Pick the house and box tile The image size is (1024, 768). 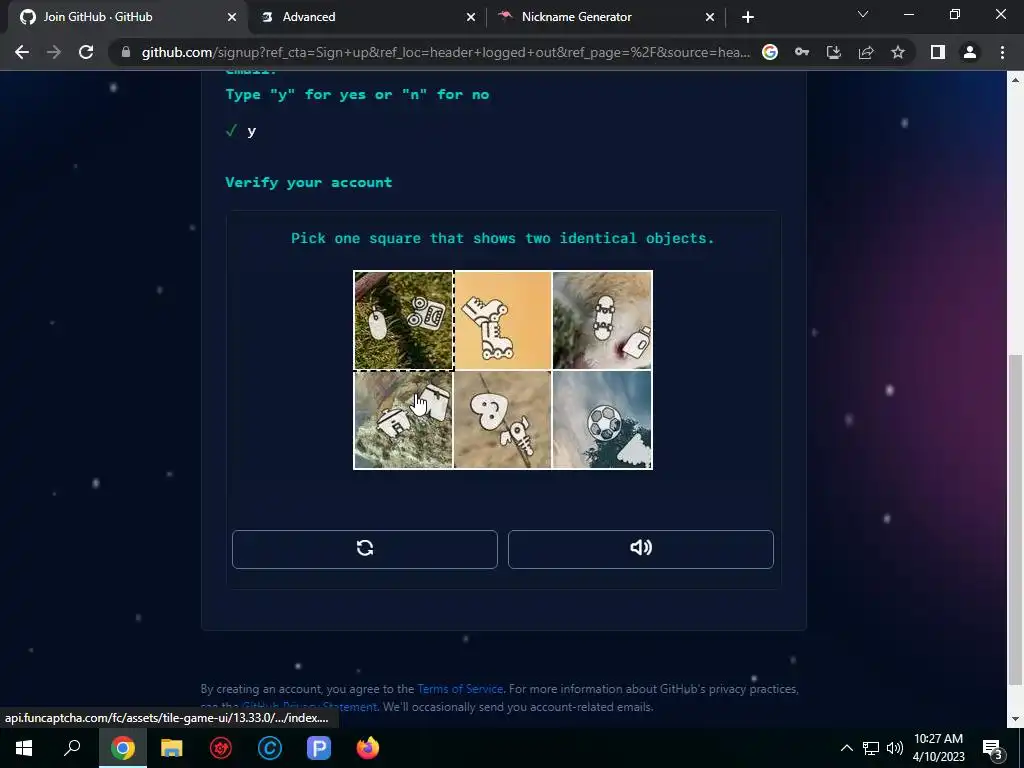(404, 419)
